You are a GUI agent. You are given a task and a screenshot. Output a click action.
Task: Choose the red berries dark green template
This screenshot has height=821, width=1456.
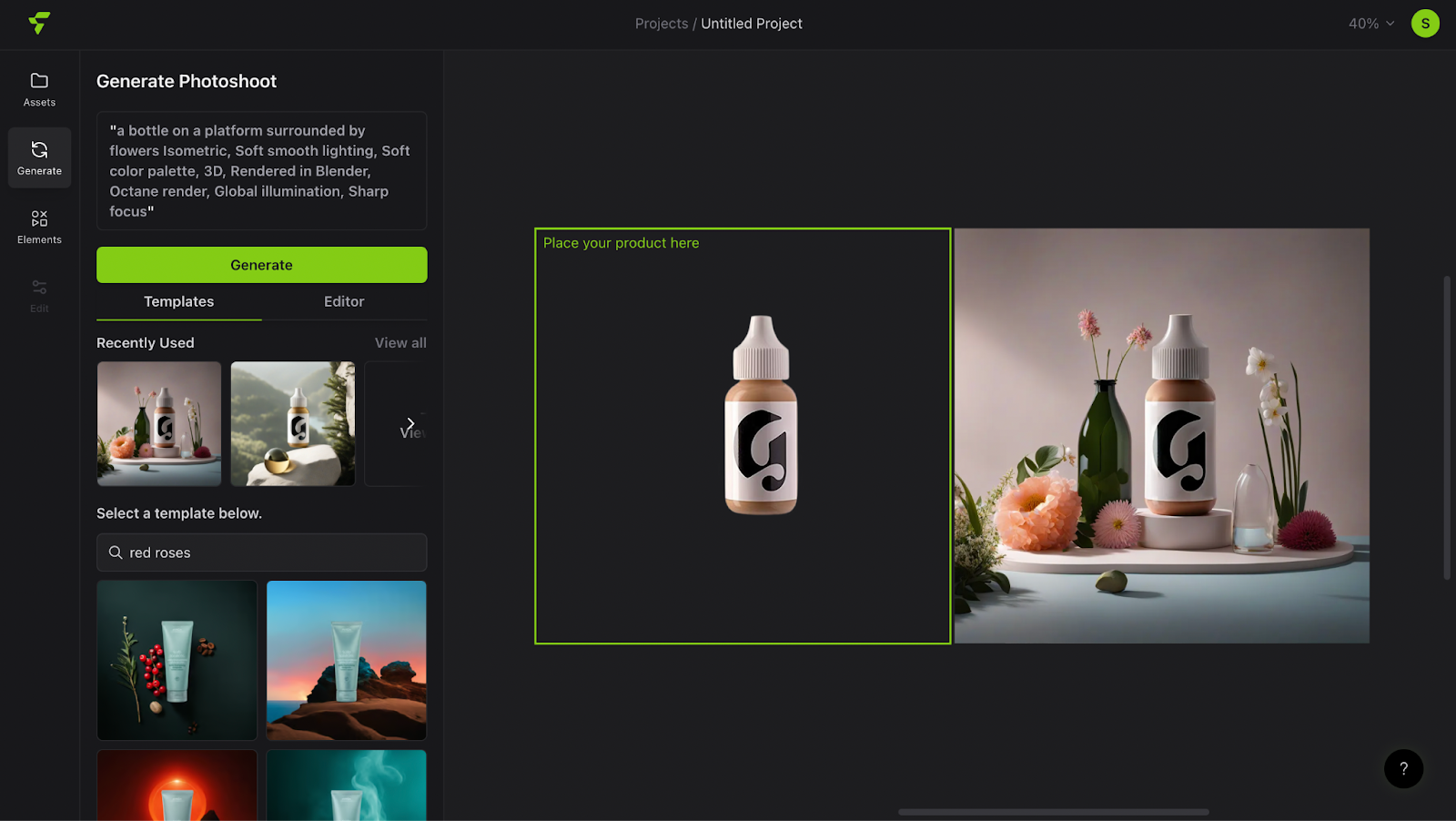tap(177, 660)
